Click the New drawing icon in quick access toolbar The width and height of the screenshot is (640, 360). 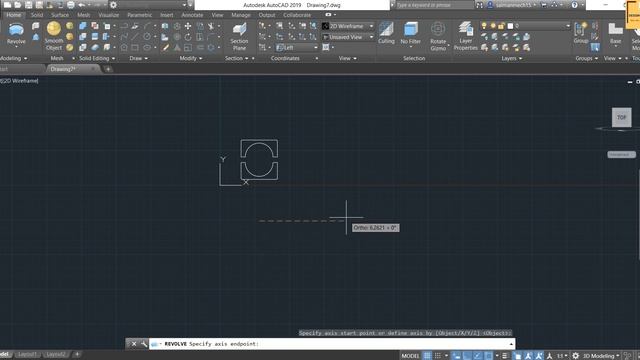tap(7, 5)
